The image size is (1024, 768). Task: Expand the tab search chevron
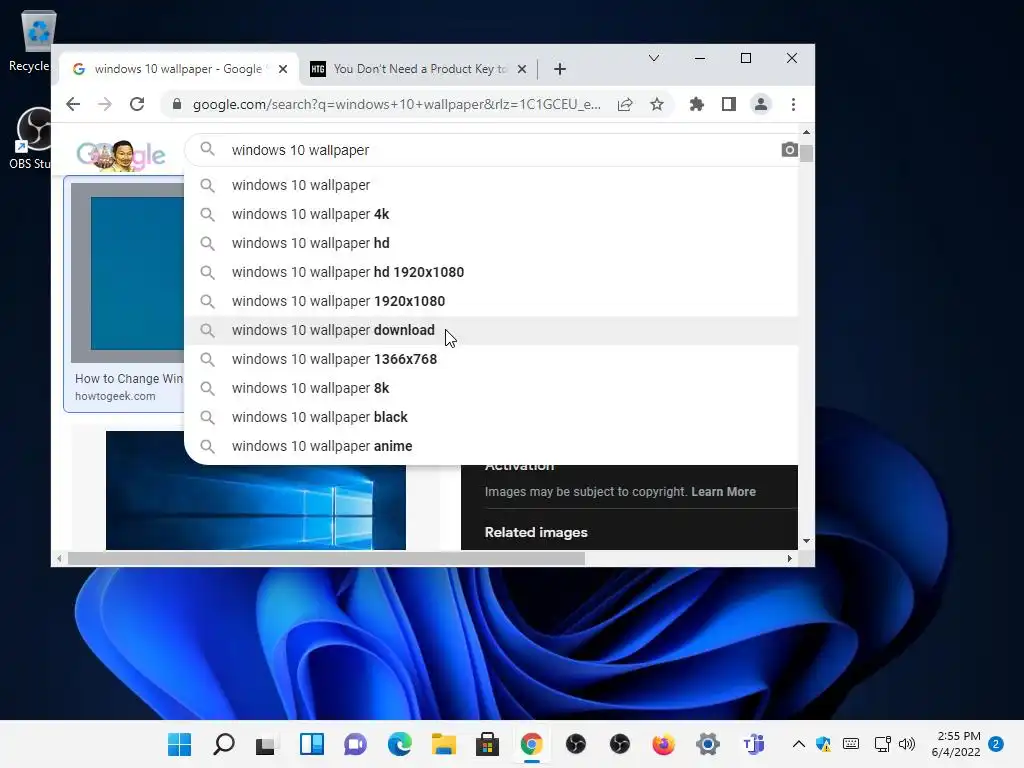pos(654,58)
